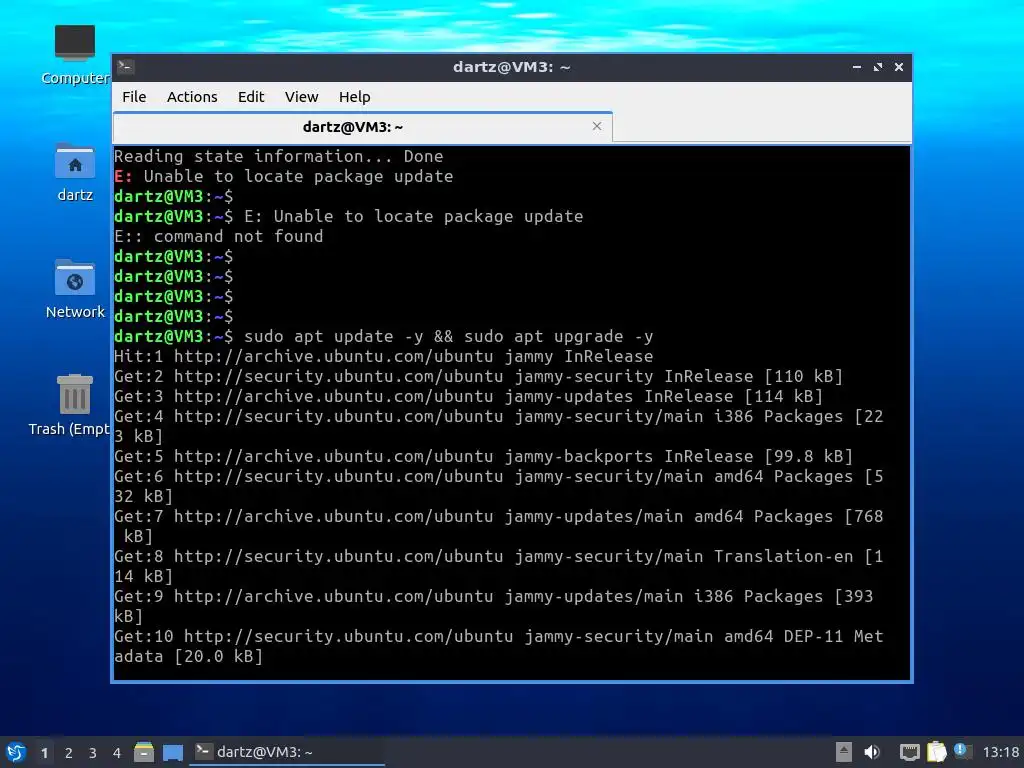This screenshot has height=768, width=1024.
Task: Launch the file manager from the taskbar
Action: pos(144,752)
